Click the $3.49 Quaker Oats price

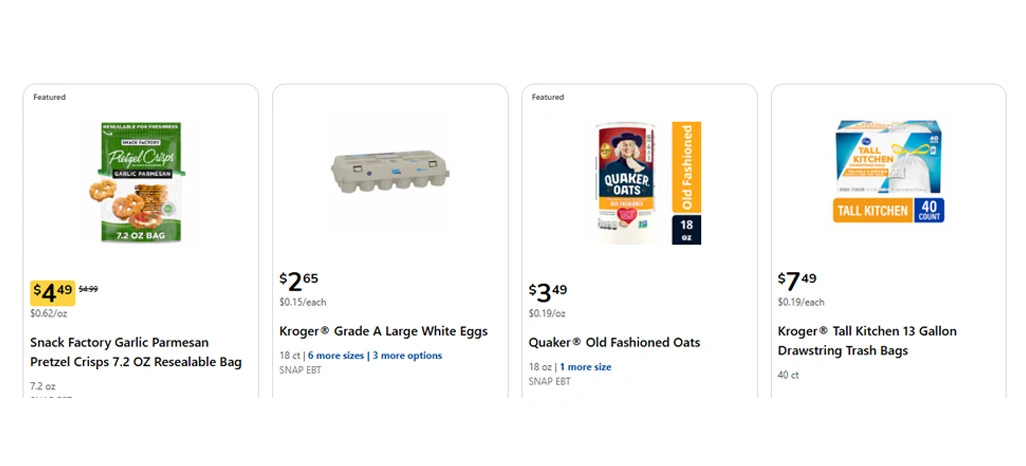(x=548, y=292)
